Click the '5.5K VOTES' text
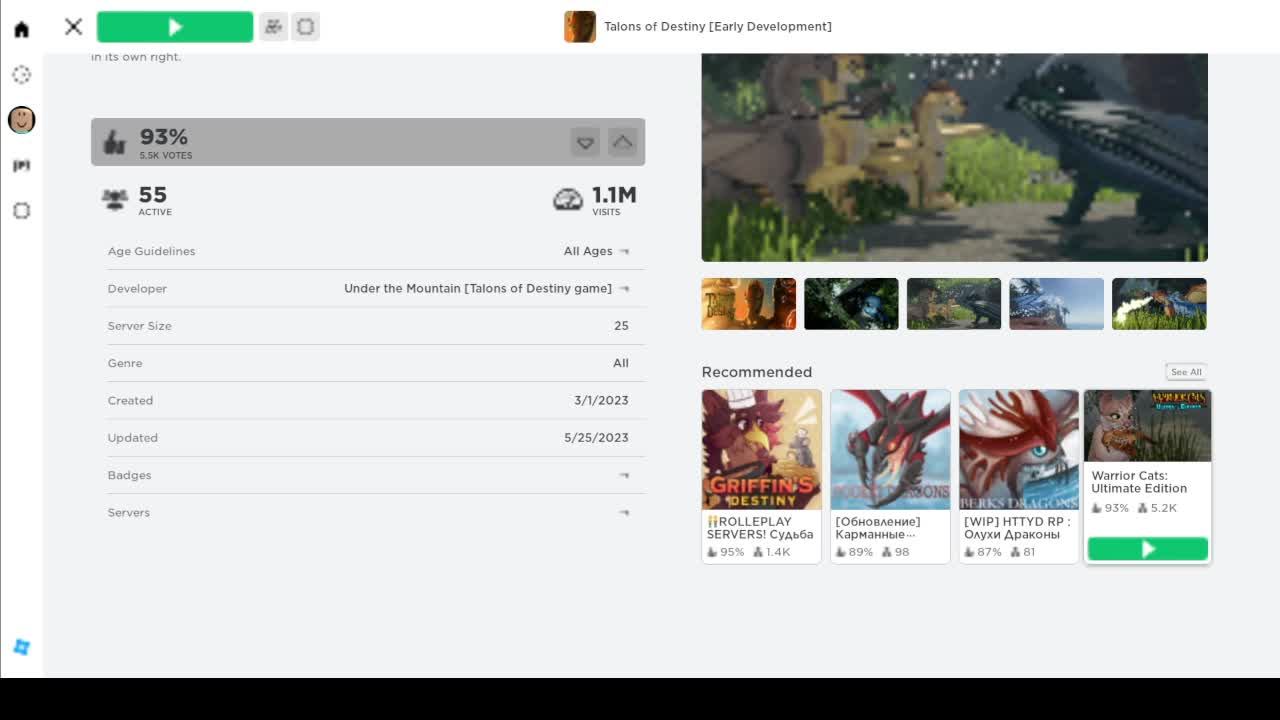This screenshot has height=720, width=1280. (x=166, y=156)
